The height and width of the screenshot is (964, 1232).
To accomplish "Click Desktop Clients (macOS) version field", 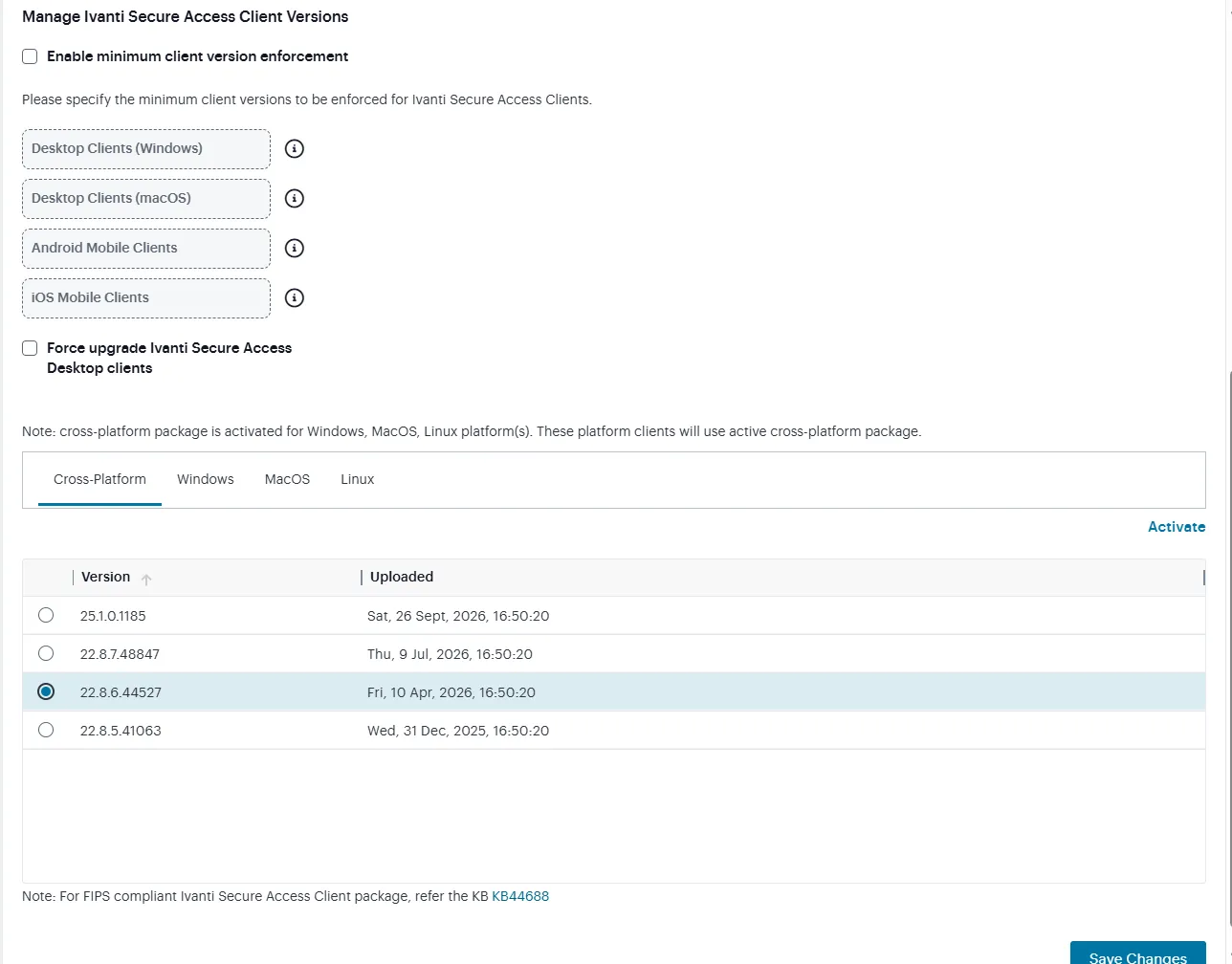I will point(146,199).
